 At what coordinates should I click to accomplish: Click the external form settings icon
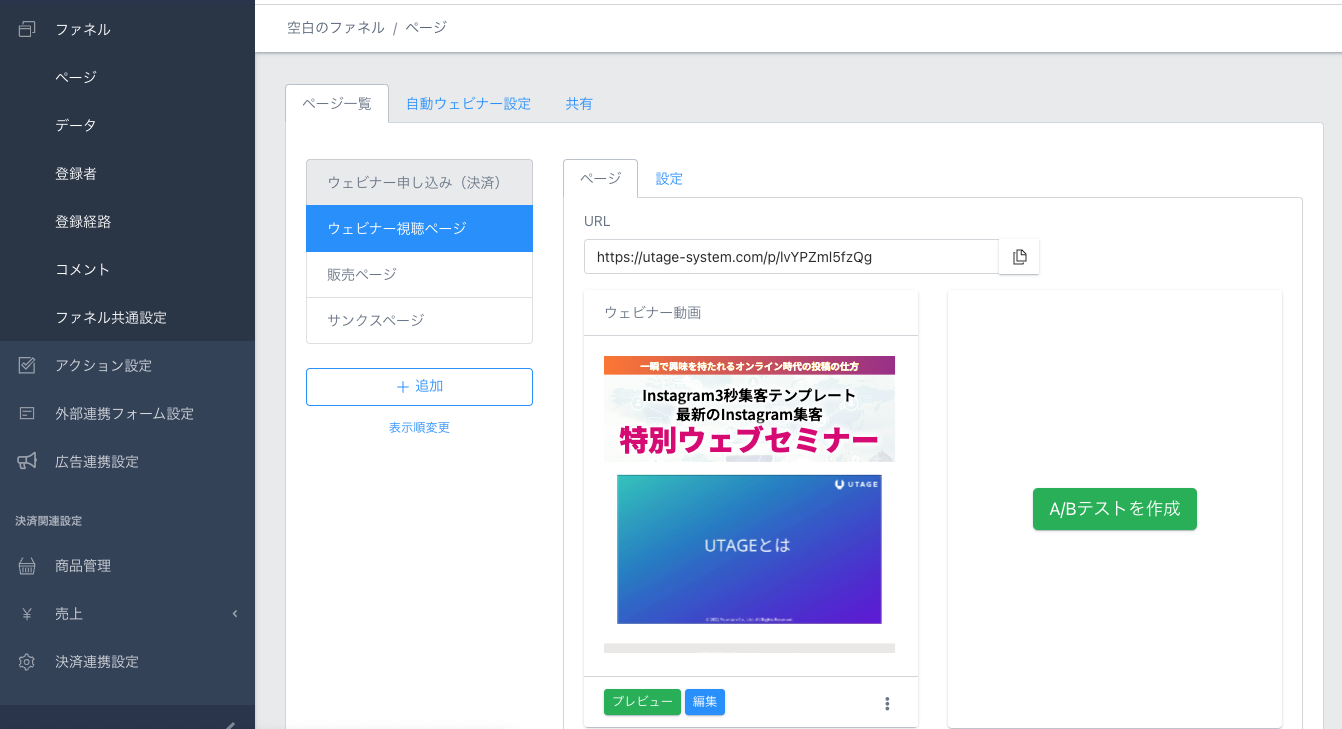tap(27, 414)
